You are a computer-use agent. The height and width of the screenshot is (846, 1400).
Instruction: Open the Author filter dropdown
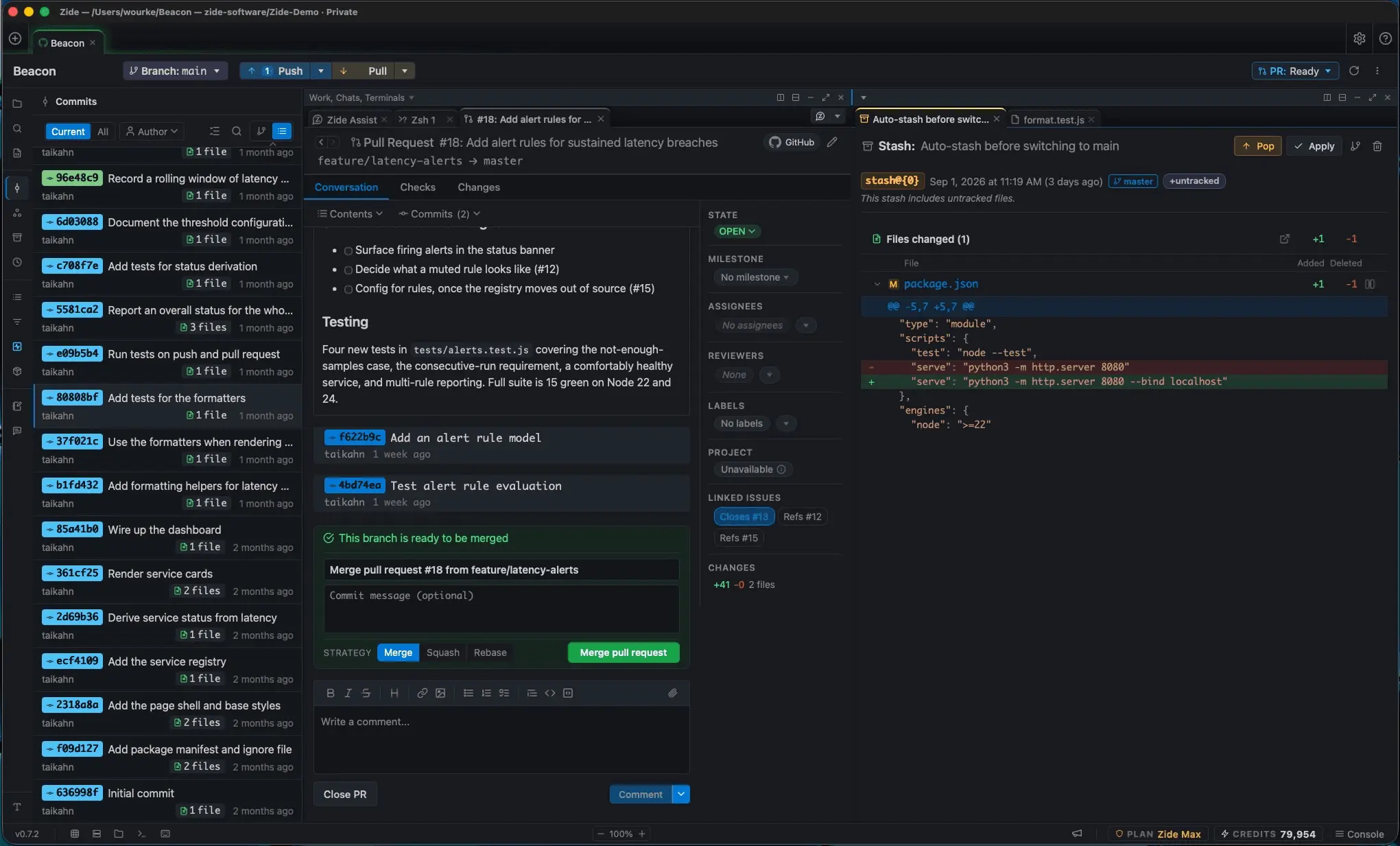pos(152,131)
